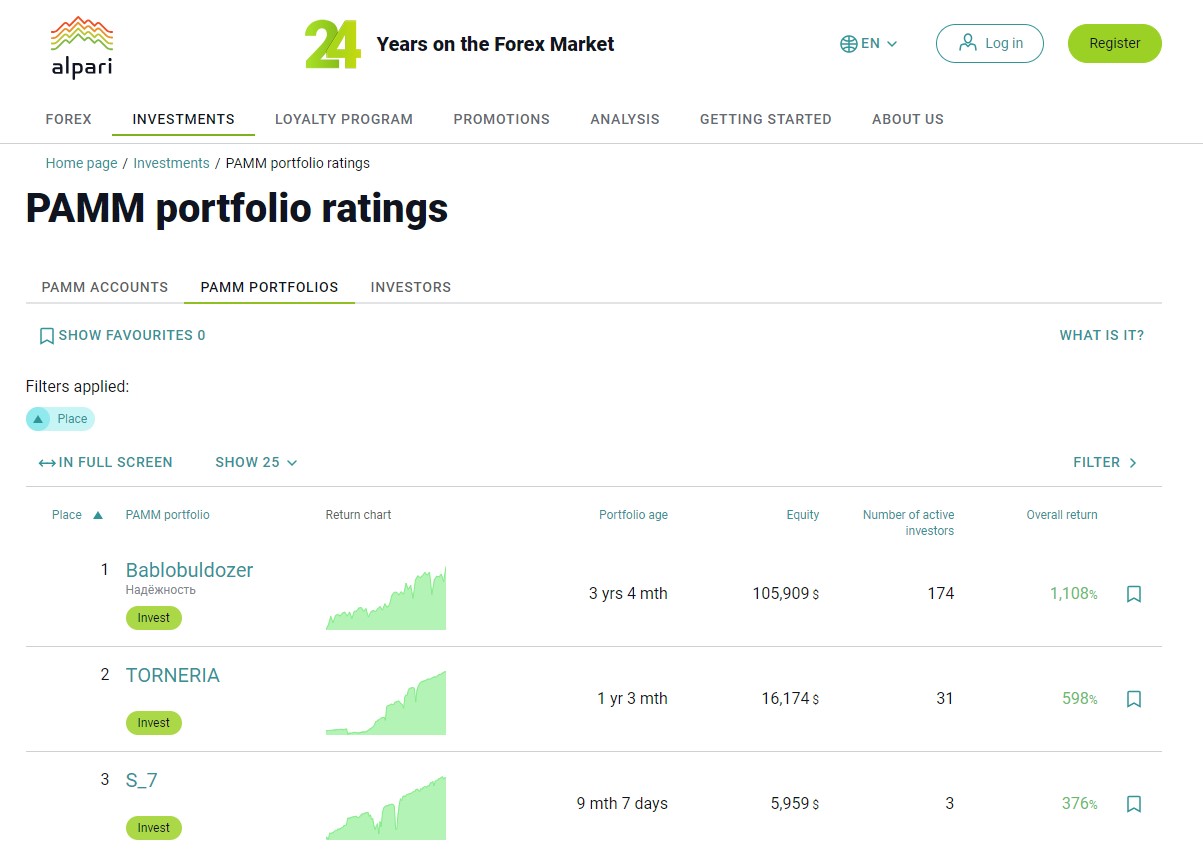Click the bookmark icon in the S_7 row

(1133, 803)
